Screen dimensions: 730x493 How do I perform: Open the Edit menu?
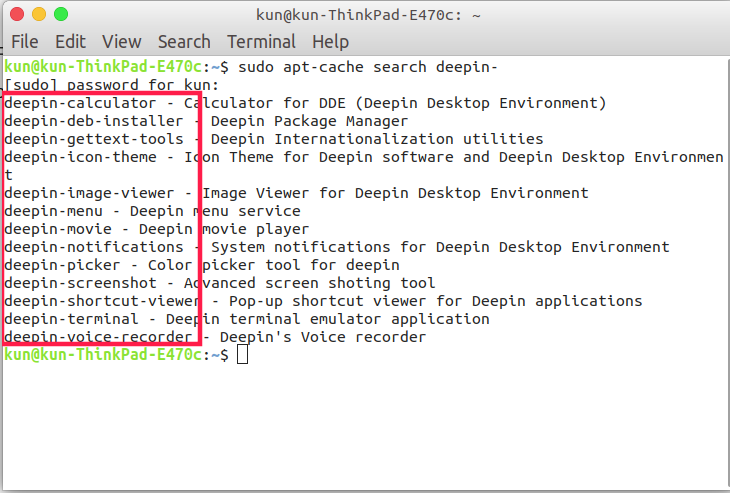[70, 42]
